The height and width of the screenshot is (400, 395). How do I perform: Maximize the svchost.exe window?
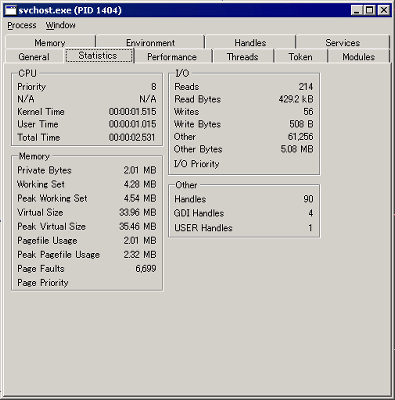pos(369,10)
